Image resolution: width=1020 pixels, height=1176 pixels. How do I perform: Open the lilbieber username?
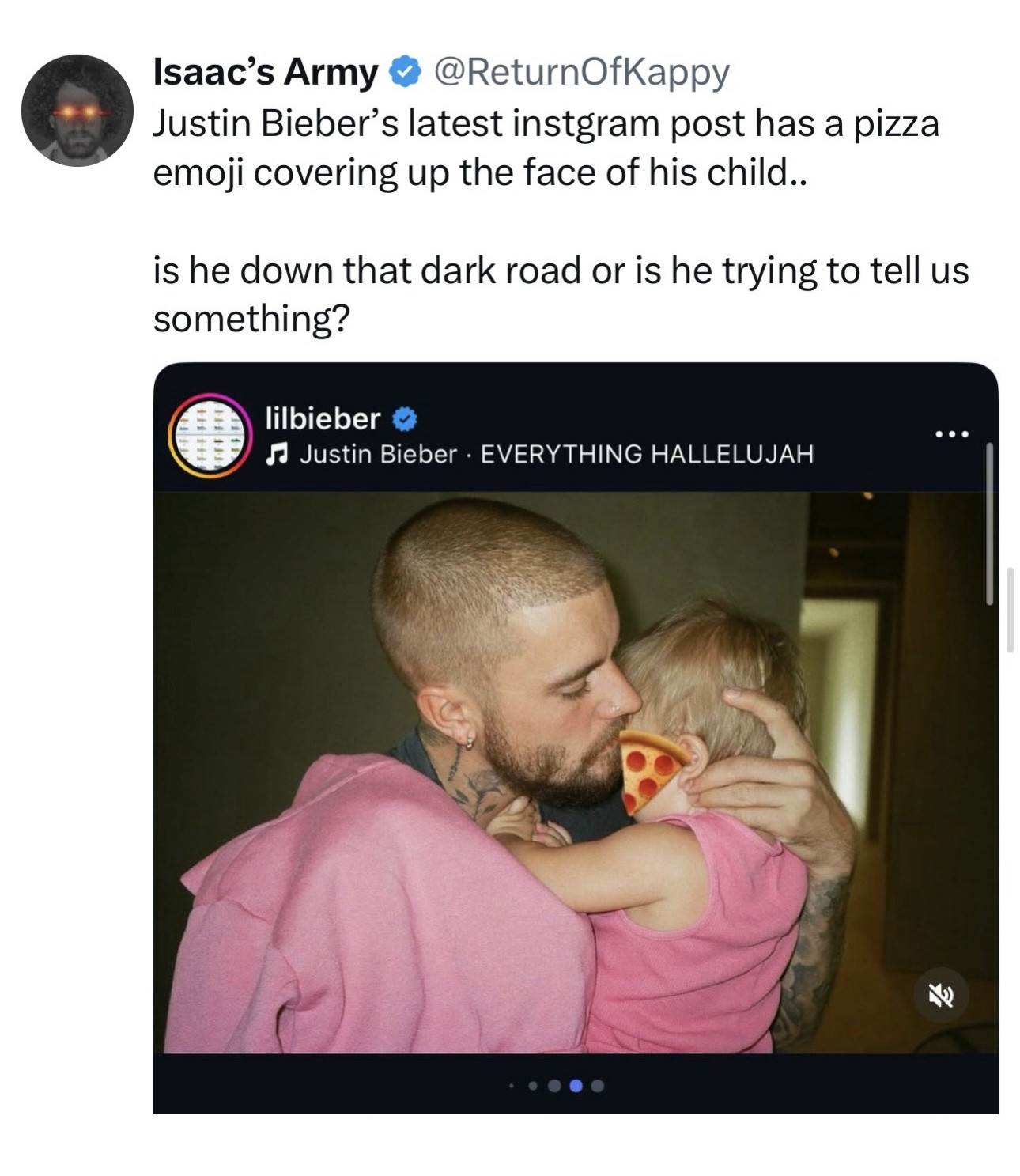(323, 418)
